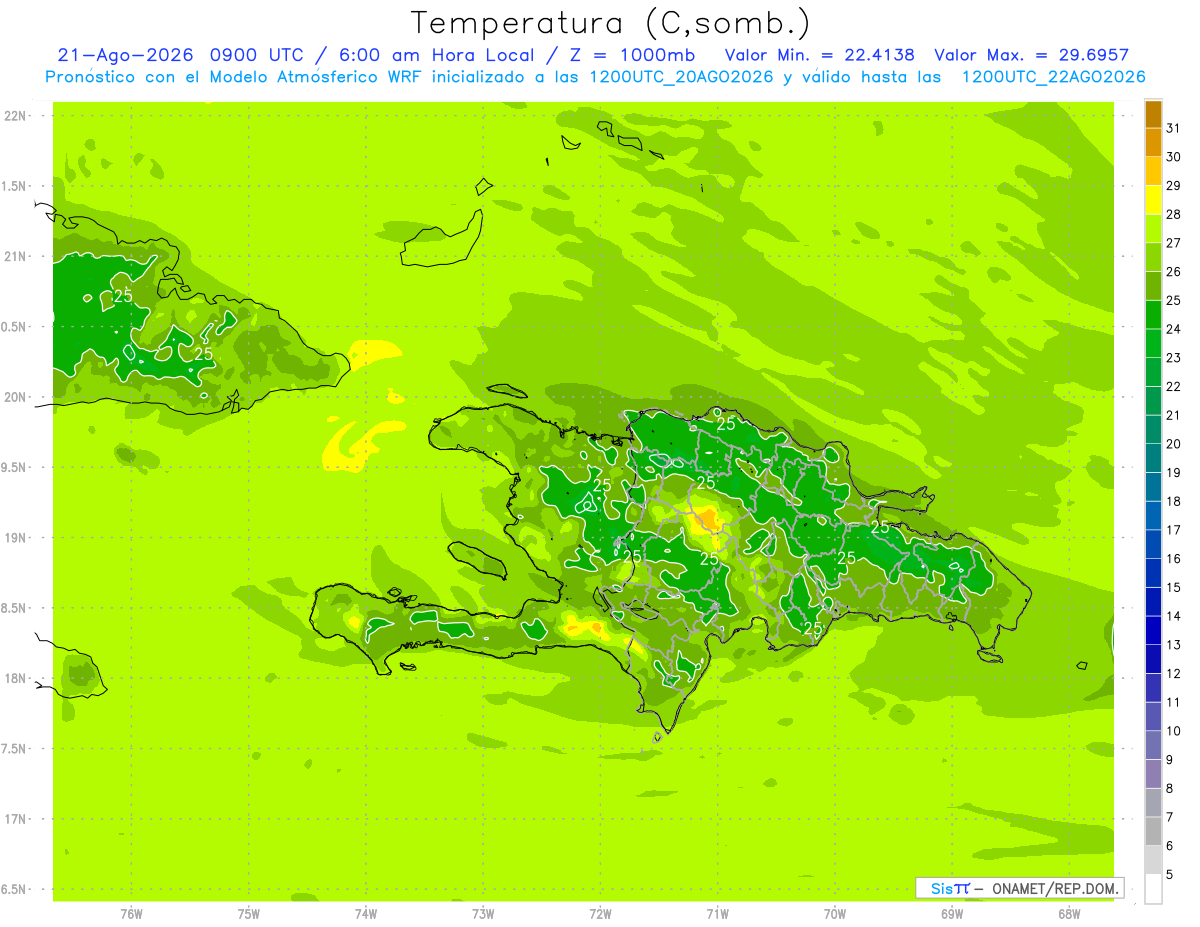Click the 28 label on the color scale
This screenshot has width=1200, height=927.
(x=1174, y=214)
